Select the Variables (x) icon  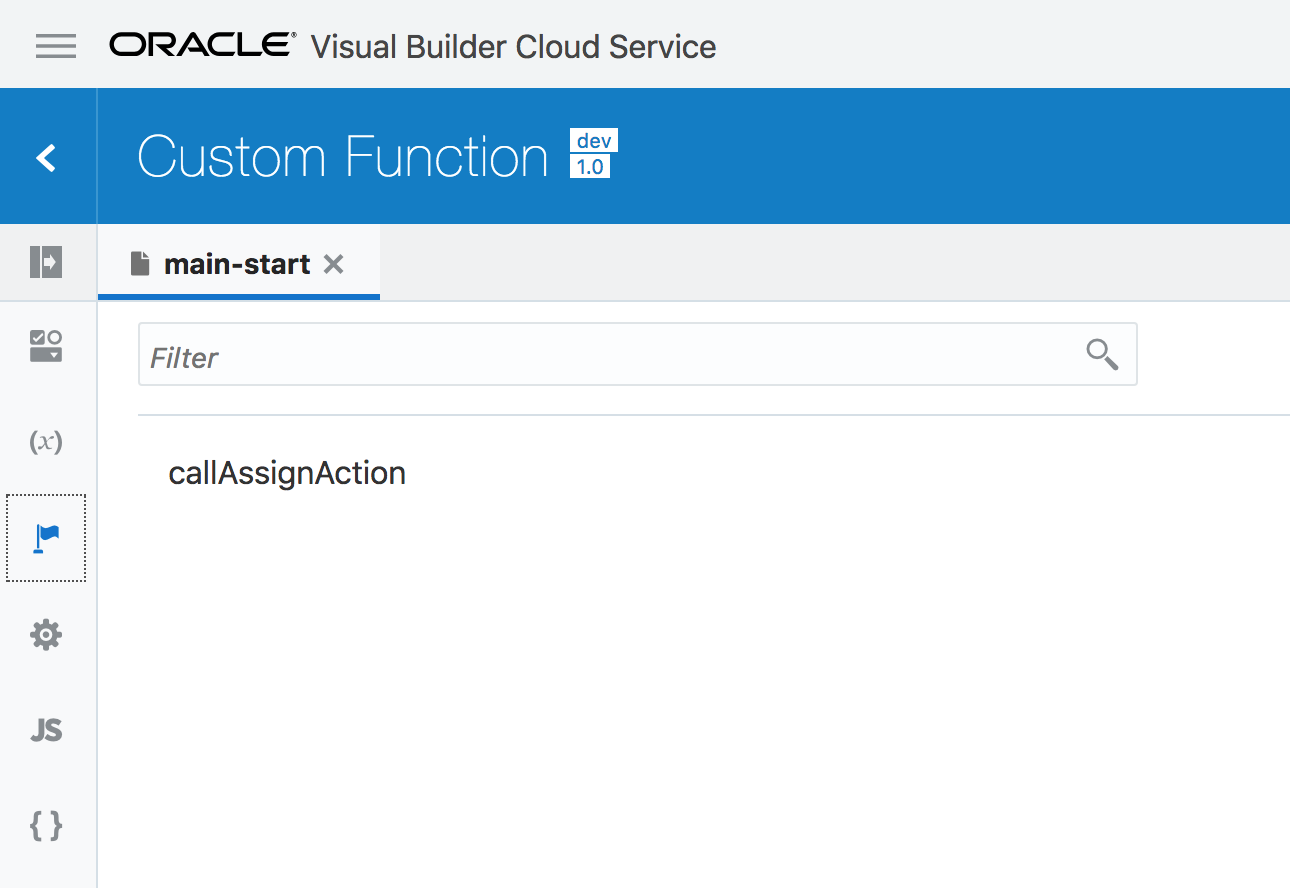(x=45, y=441)
